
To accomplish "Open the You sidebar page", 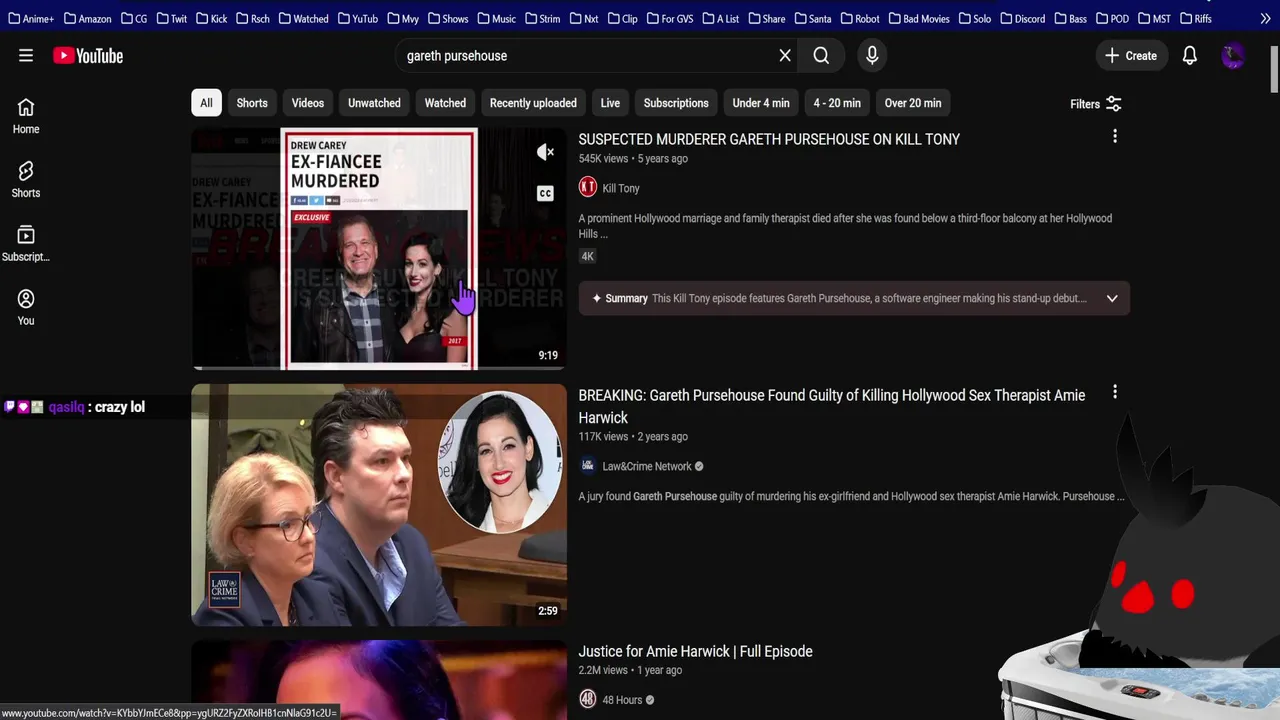I will pos(26,308).
